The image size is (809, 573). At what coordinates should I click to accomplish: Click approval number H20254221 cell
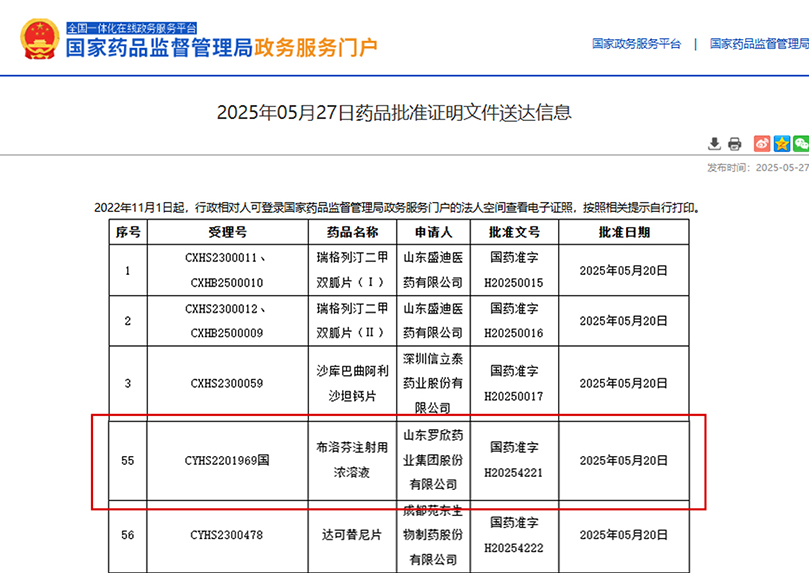[x=515, y=461]
